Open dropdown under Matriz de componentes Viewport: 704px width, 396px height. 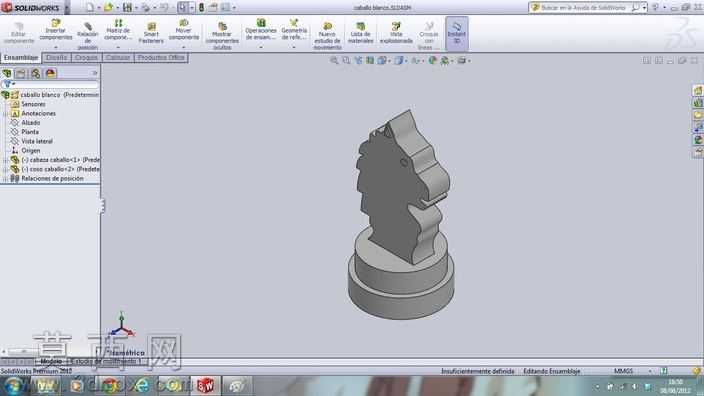click(x=118, y=47)
